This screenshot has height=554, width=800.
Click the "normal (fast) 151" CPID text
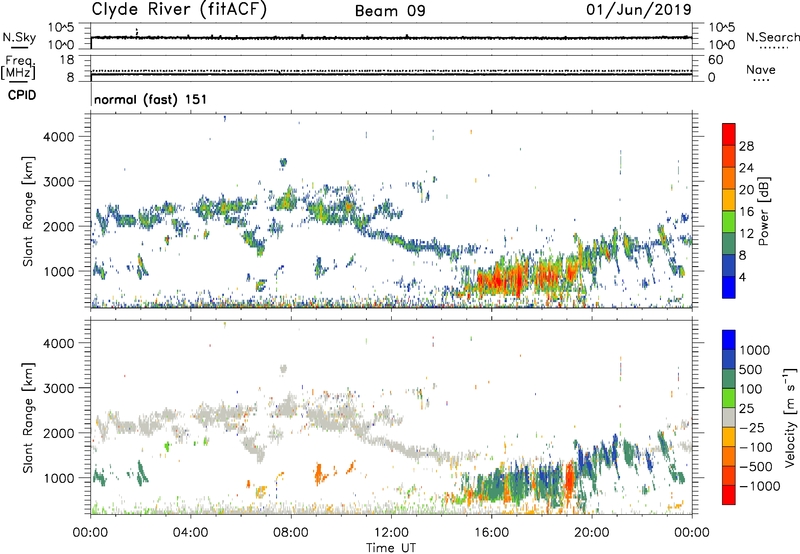click(x=151, y=99)
